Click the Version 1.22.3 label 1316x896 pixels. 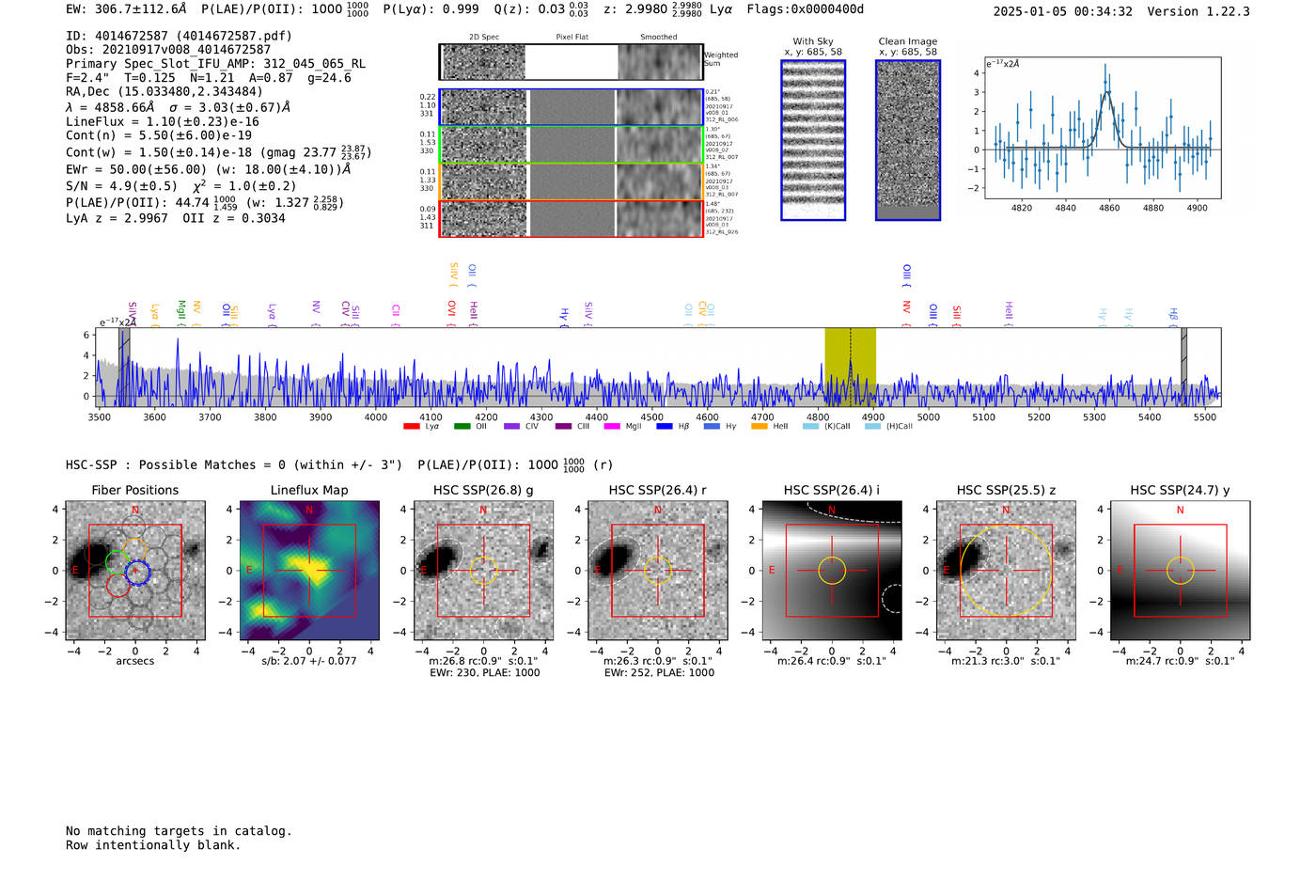(1198, 11)
